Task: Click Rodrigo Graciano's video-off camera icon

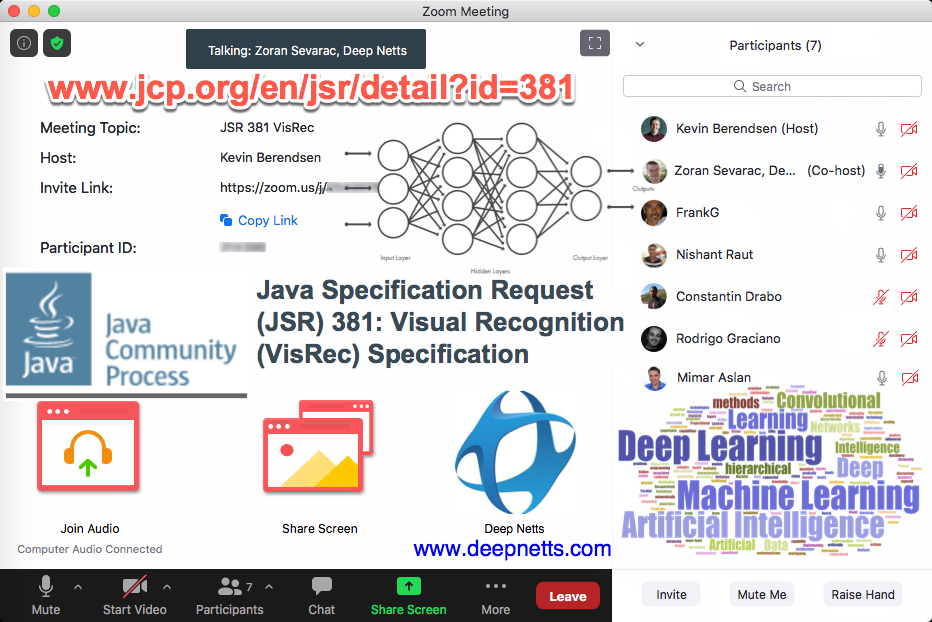Action: click(x=909, y=338)
